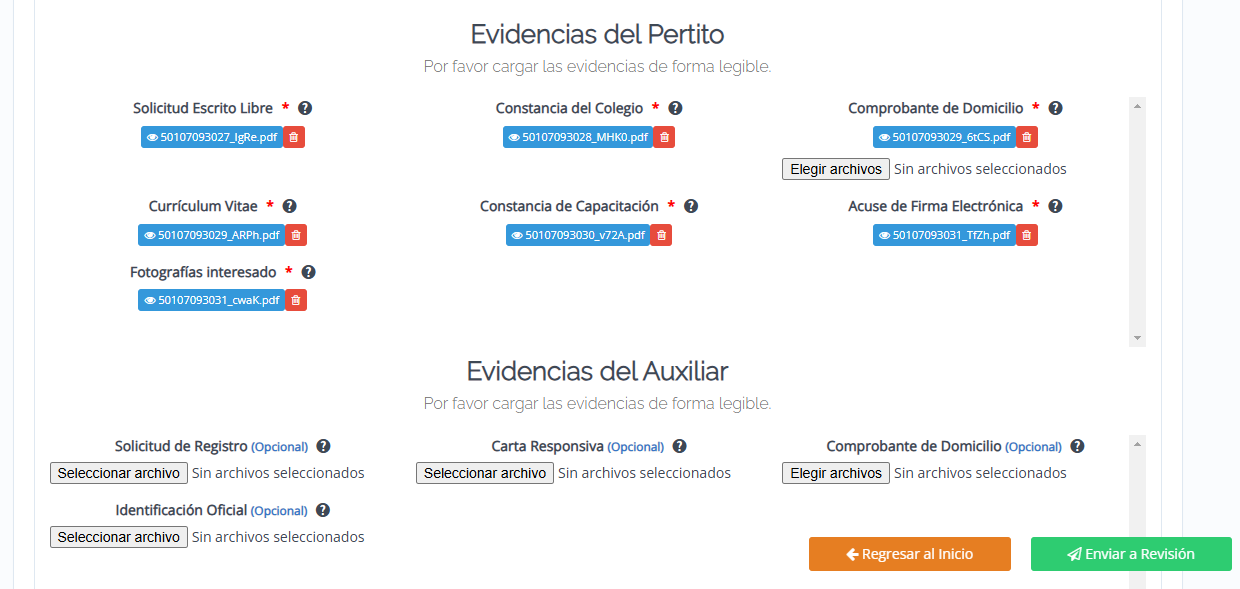Delete file 50107093028_MHK0.pdf with trash icon
The image size is (1240, 589).
click(x=665, y=137)
